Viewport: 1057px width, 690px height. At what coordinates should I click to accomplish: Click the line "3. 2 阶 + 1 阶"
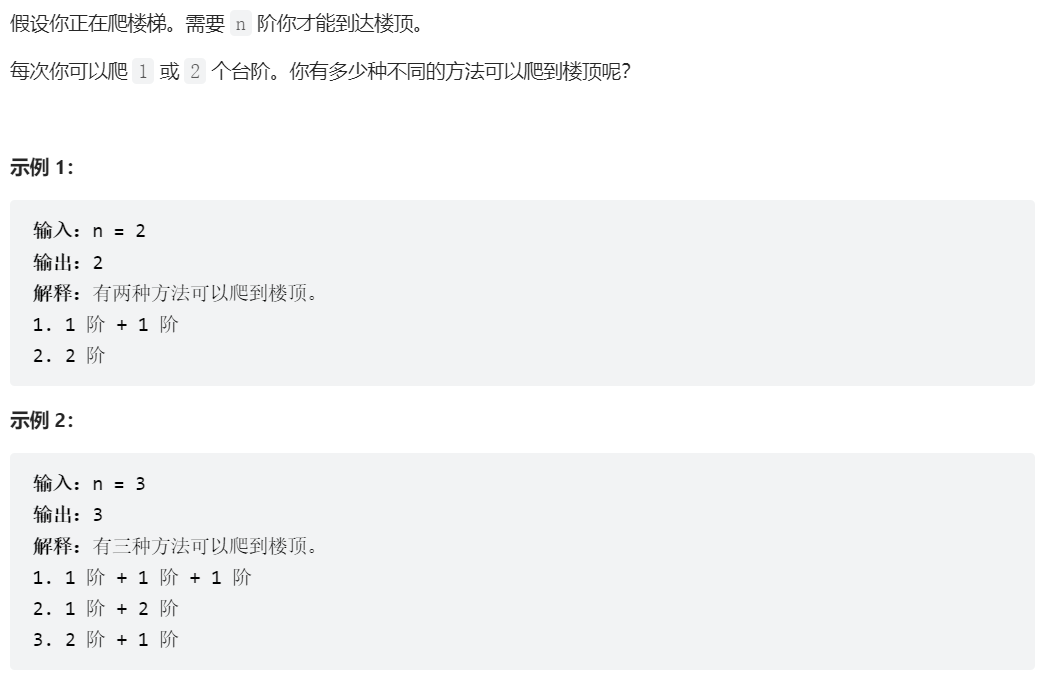(x=106, y=639)
